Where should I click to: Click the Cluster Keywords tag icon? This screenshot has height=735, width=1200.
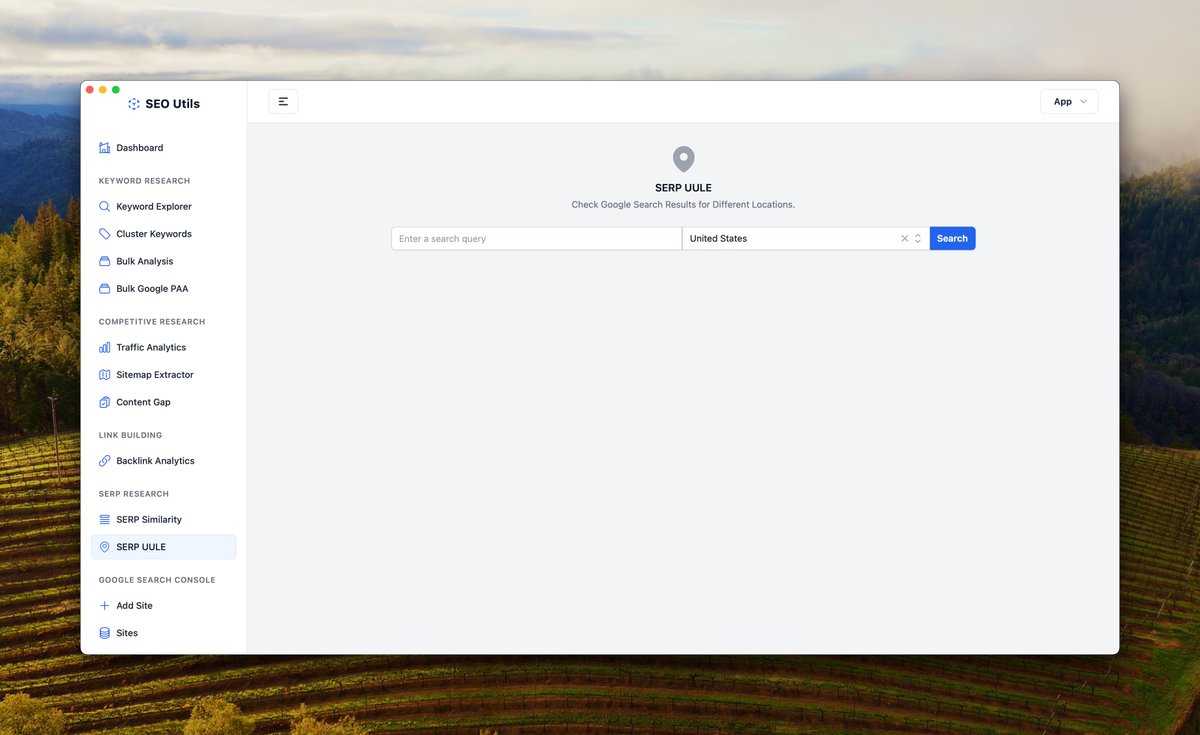tap(105, 234)
